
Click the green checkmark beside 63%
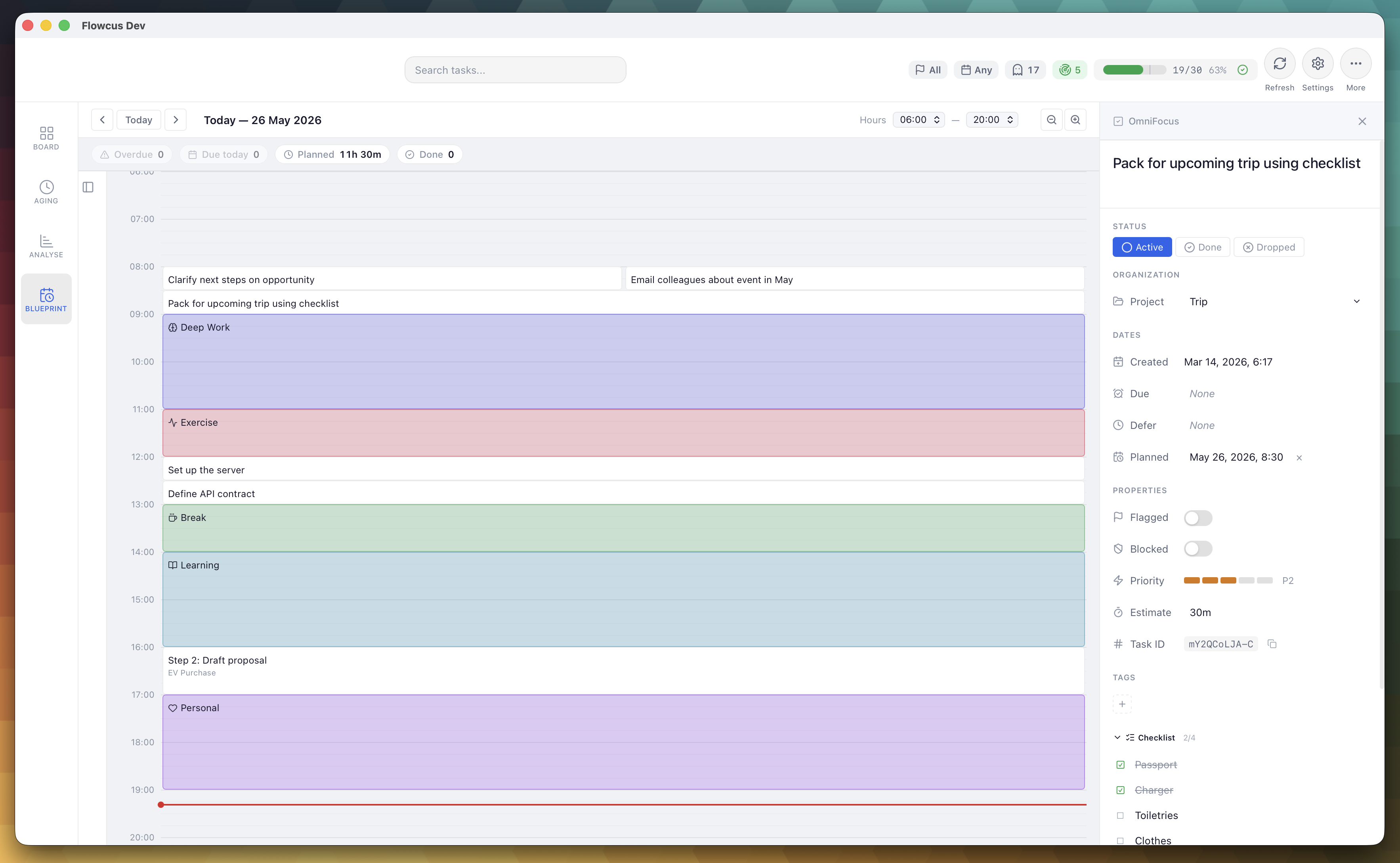[x=1243, y=70]
